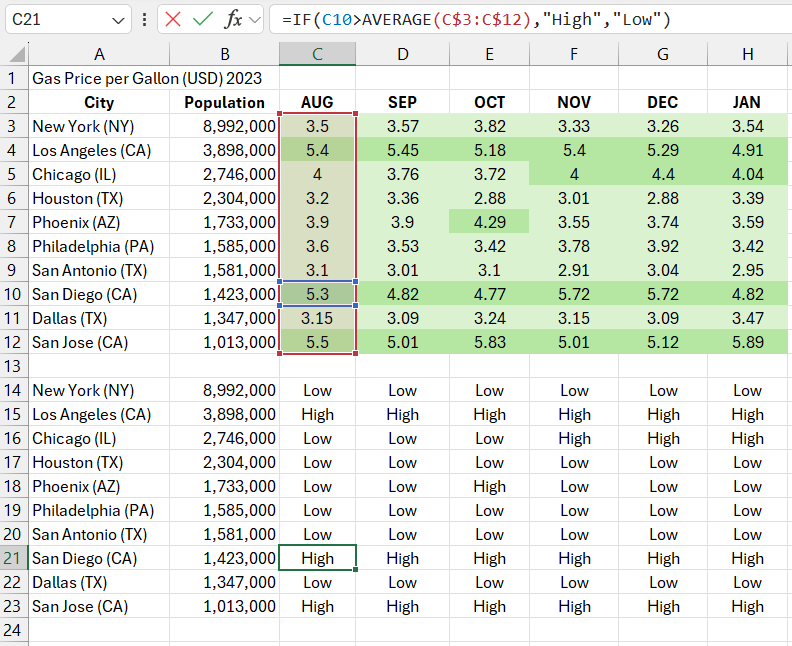Select column G header
The image size is (792, 646).
tap(663, 54)
